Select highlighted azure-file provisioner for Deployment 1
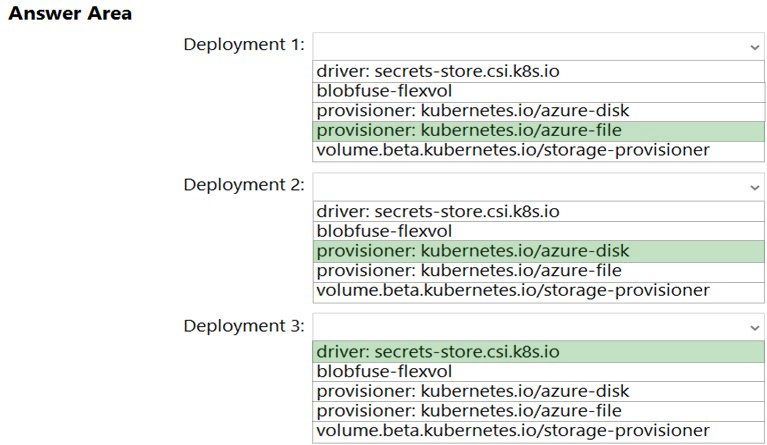Image resolution: width=767 pixels, height=445 pixels. coord(469,130)
